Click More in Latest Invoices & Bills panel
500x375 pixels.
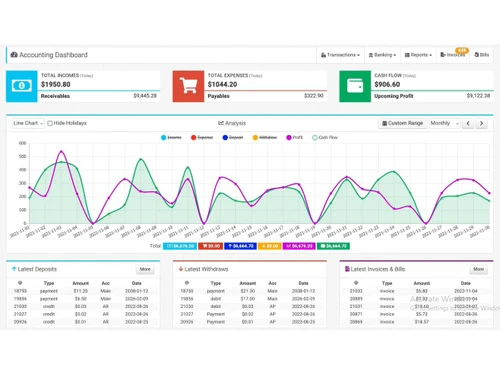[x=478, y=269]
